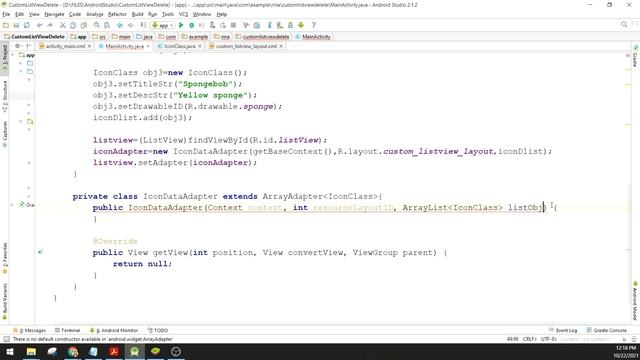Click the Windows Start button
This screenshot has height=360, width=640.
click(x=10, y=351)
